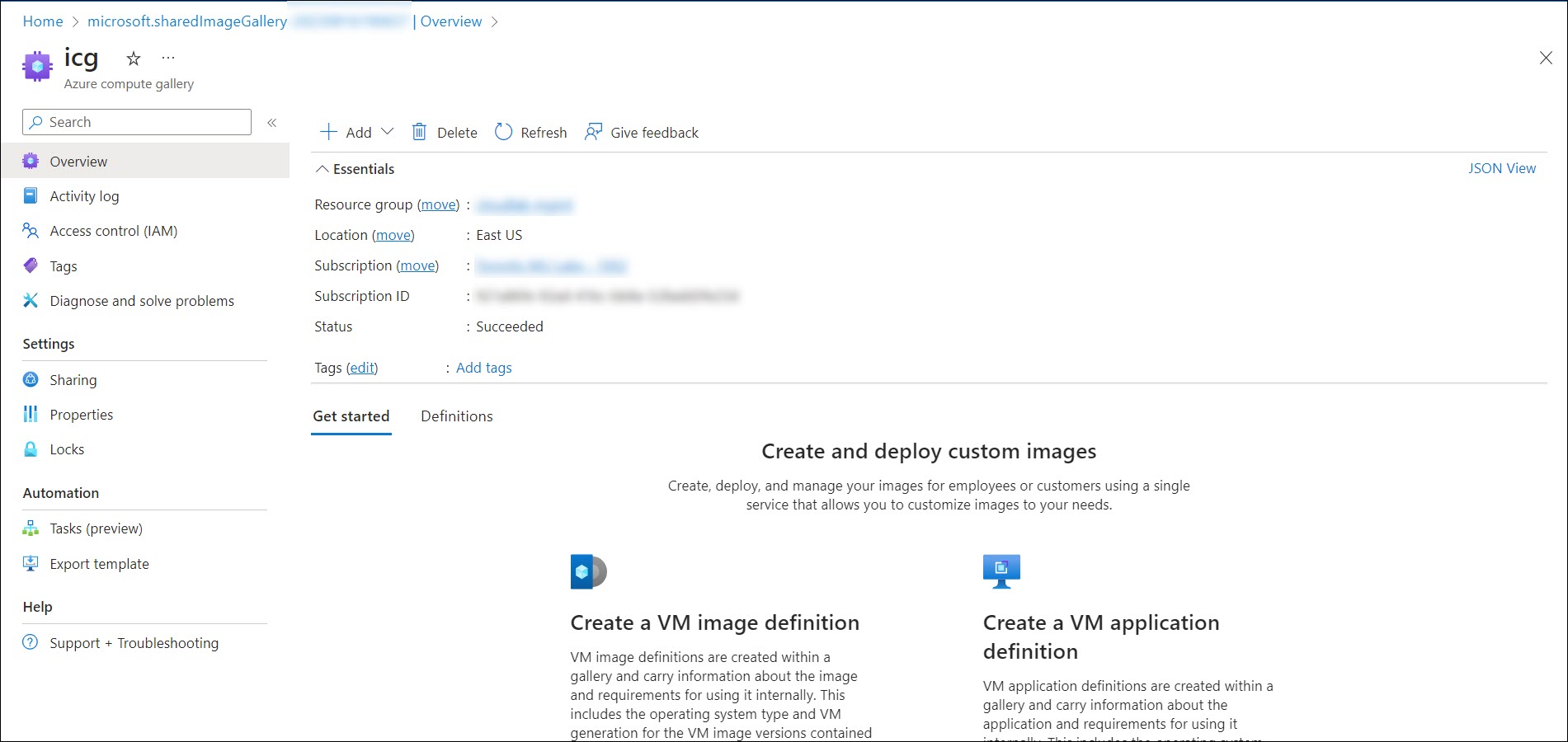Viewport: 1568px width, 742px height.
Task: Click the Locks padlock icon
Action: 31,449
